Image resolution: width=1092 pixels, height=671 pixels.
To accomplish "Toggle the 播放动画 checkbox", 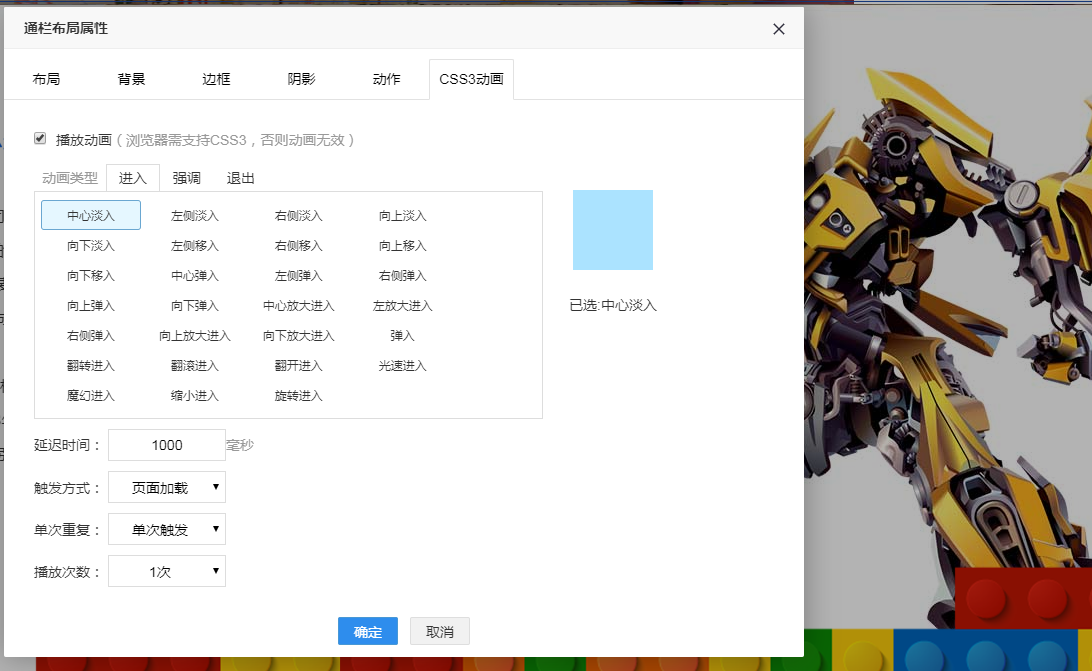I will click(x=40, y=139).
